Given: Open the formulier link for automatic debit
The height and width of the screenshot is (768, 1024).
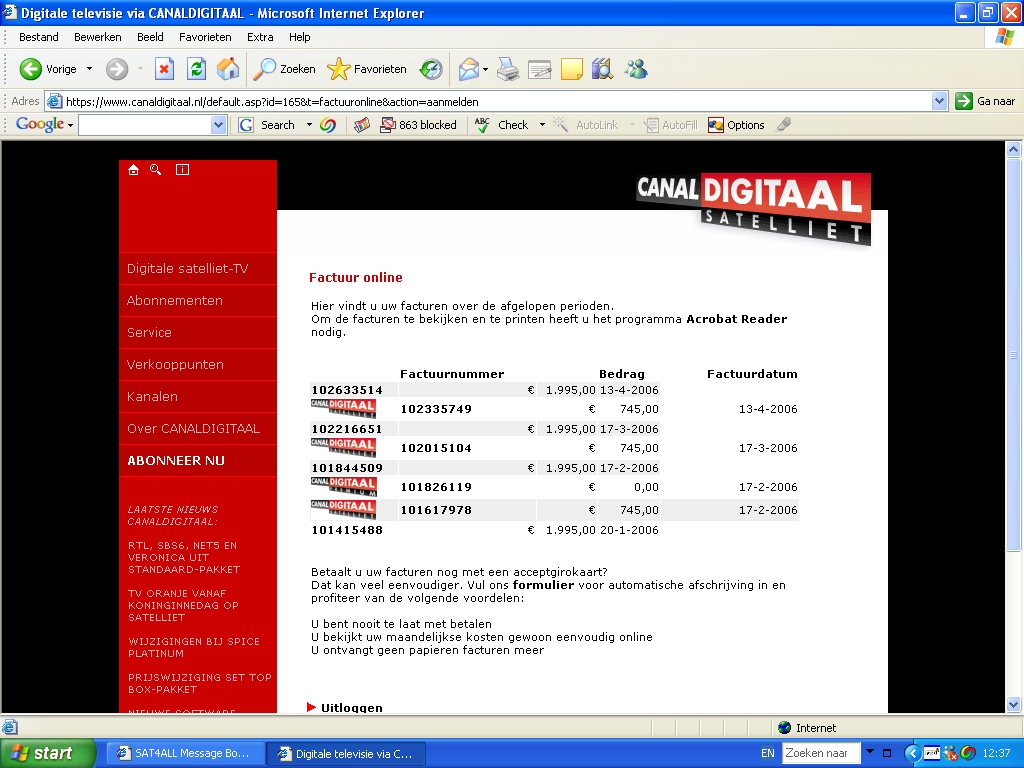Looking at the screenshot, I should point(543,585).
